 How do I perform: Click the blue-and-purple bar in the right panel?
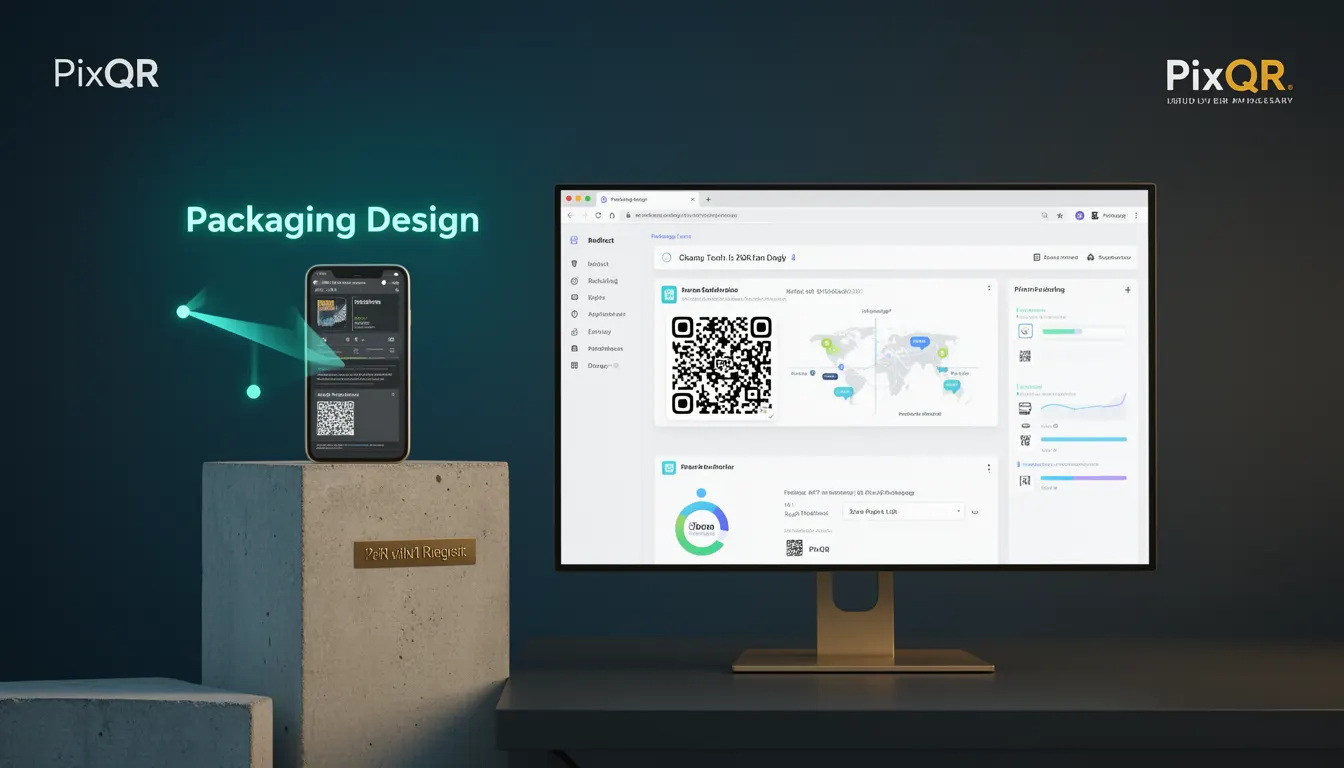tap(1083, 478)
